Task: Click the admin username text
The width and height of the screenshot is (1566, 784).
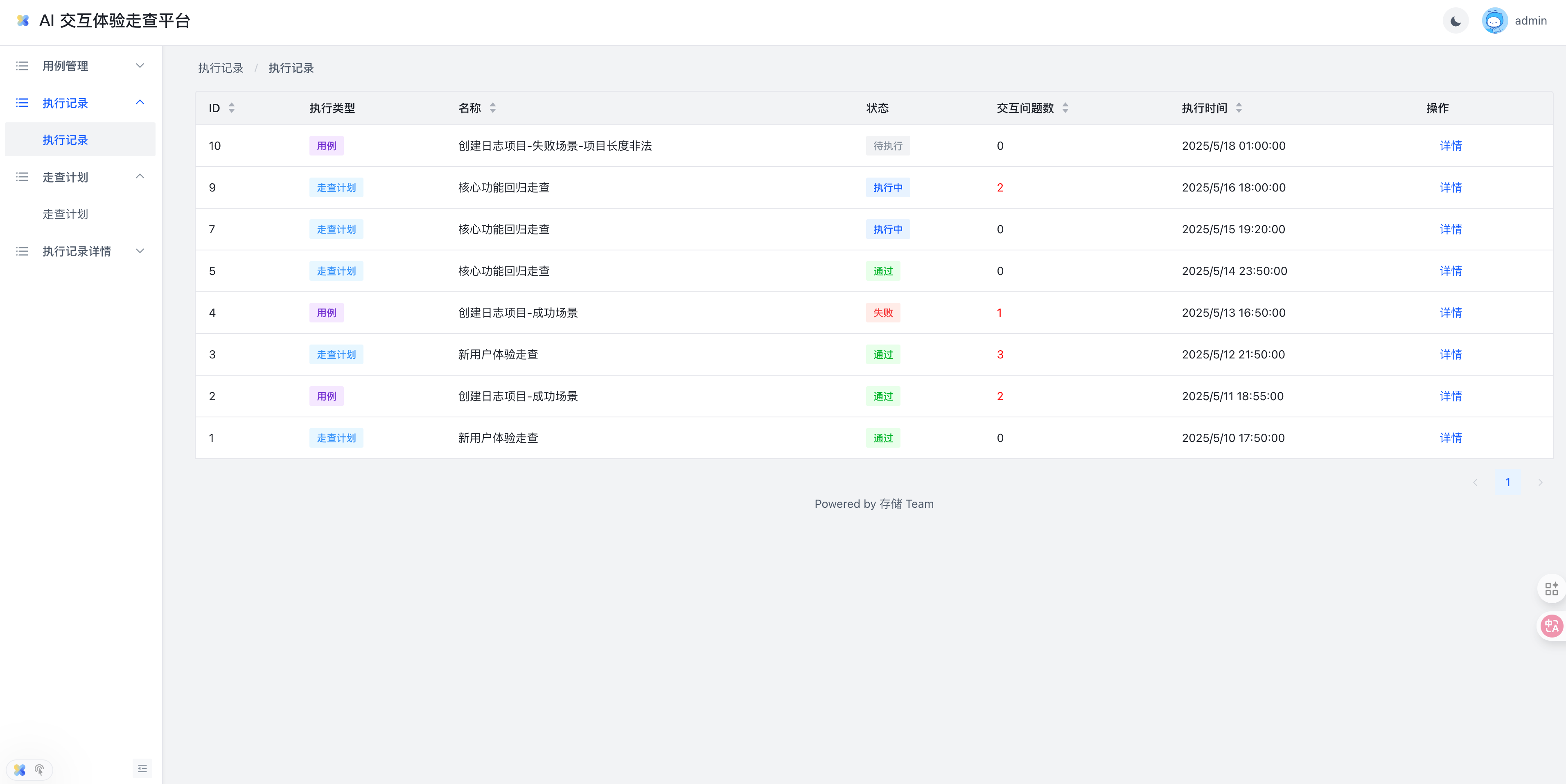Action: (x=1530, y=21)
